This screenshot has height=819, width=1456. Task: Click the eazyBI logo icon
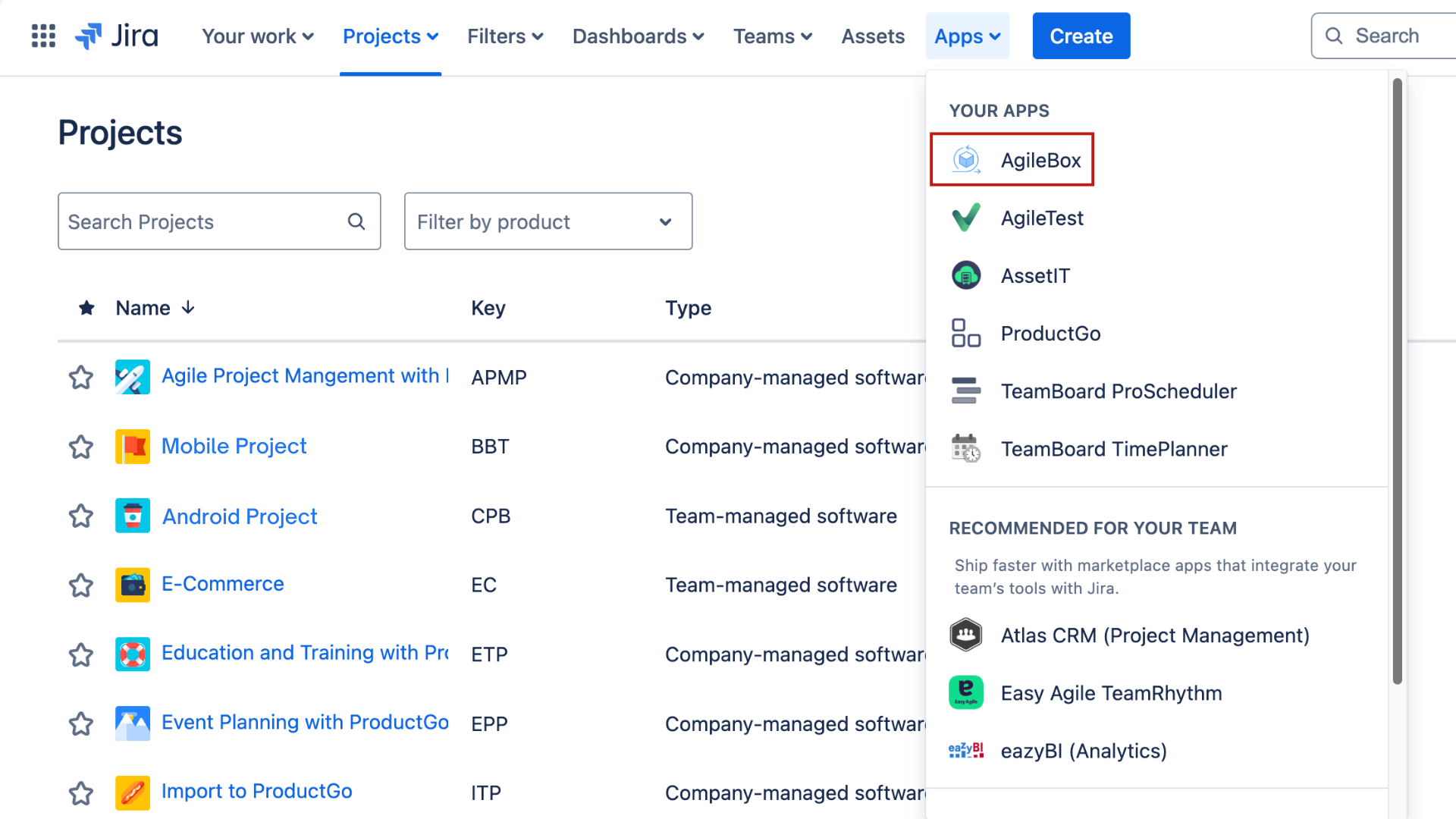[966, 750]
